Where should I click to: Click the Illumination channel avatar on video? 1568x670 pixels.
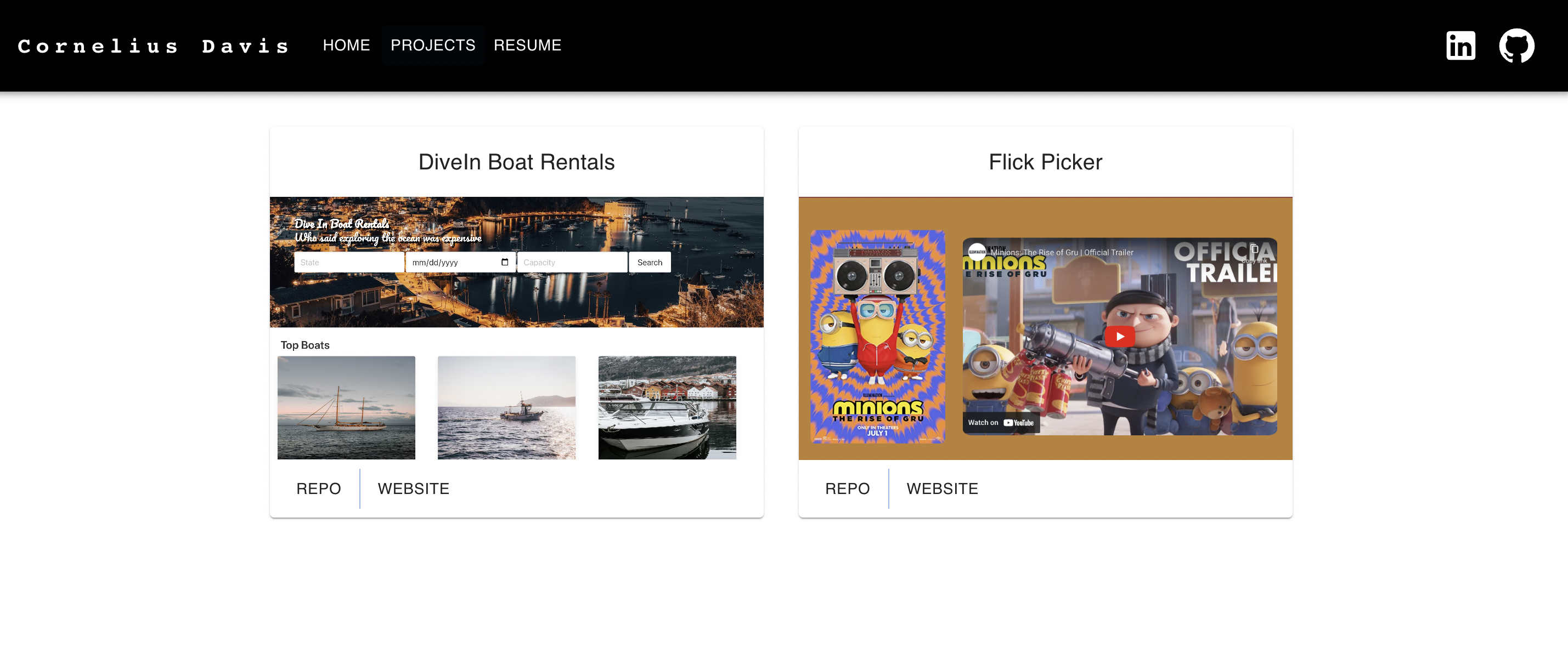[x=977, y=252]
